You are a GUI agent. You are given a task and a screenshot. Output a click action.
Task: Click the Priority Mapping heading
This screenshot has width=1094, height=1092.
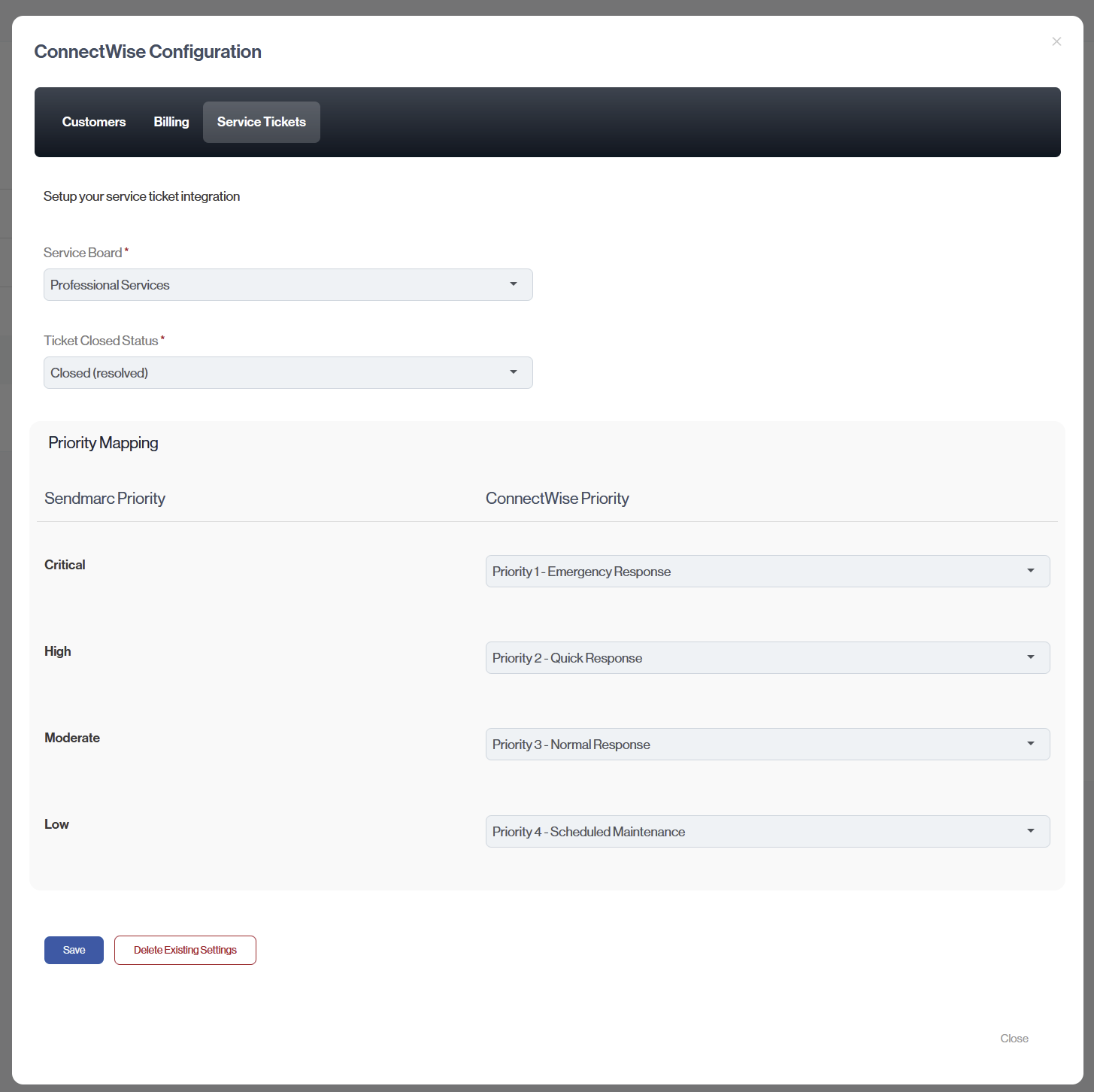point(103,443)
